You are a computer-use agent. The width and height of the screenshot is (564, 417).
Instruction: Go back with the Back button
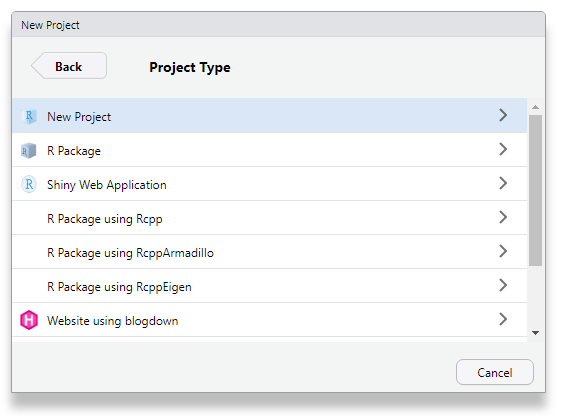point(69,65)
